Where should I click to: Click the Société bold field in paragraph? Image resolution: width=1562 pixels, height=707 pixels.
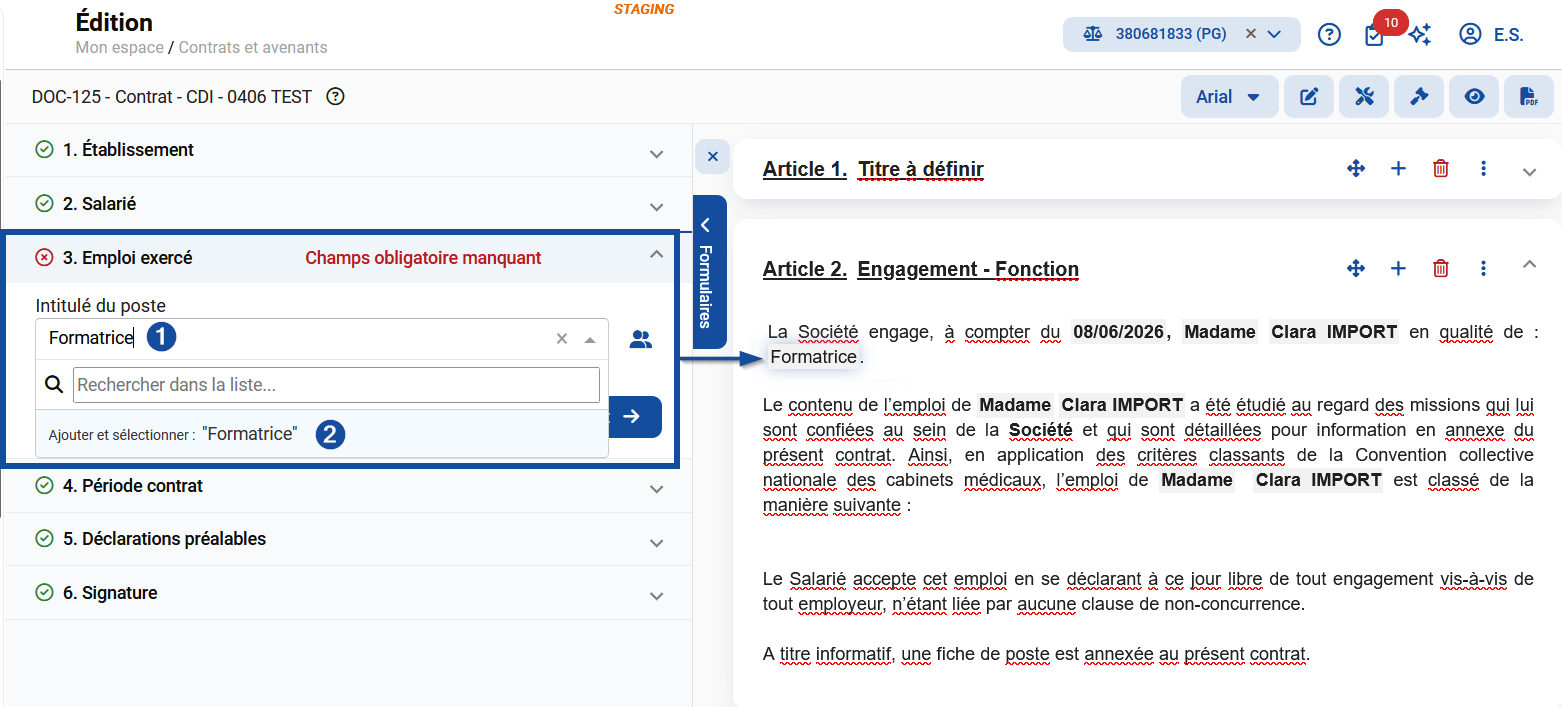[1041, 430]
